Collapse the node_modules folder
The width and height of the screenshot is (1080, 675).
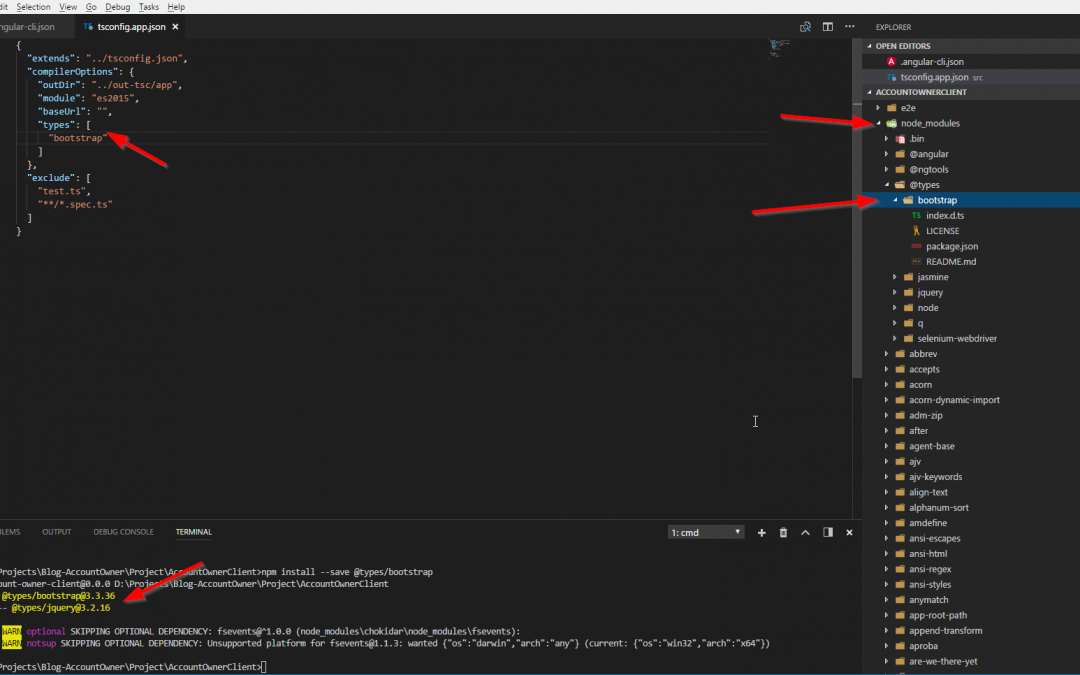879,124
